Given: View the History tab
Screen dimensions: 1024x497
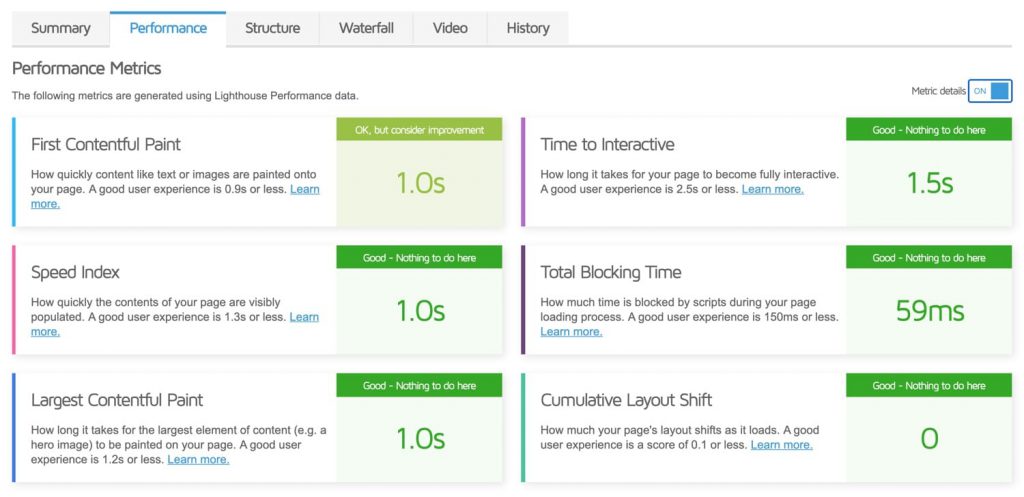Looking at the screenshot, I should [x=528, y=28].
